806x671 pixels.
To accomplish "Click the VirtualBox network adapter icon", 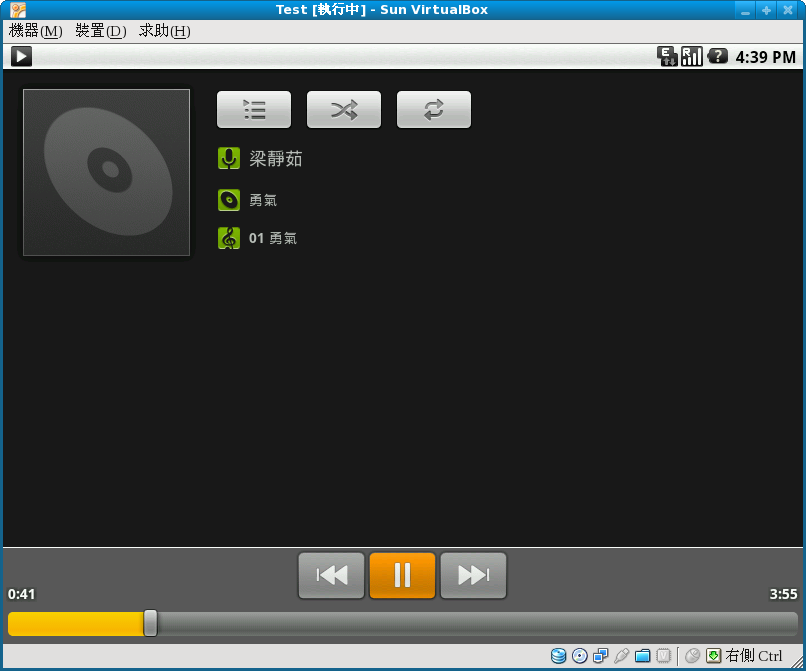I will [x=600, y=655].
